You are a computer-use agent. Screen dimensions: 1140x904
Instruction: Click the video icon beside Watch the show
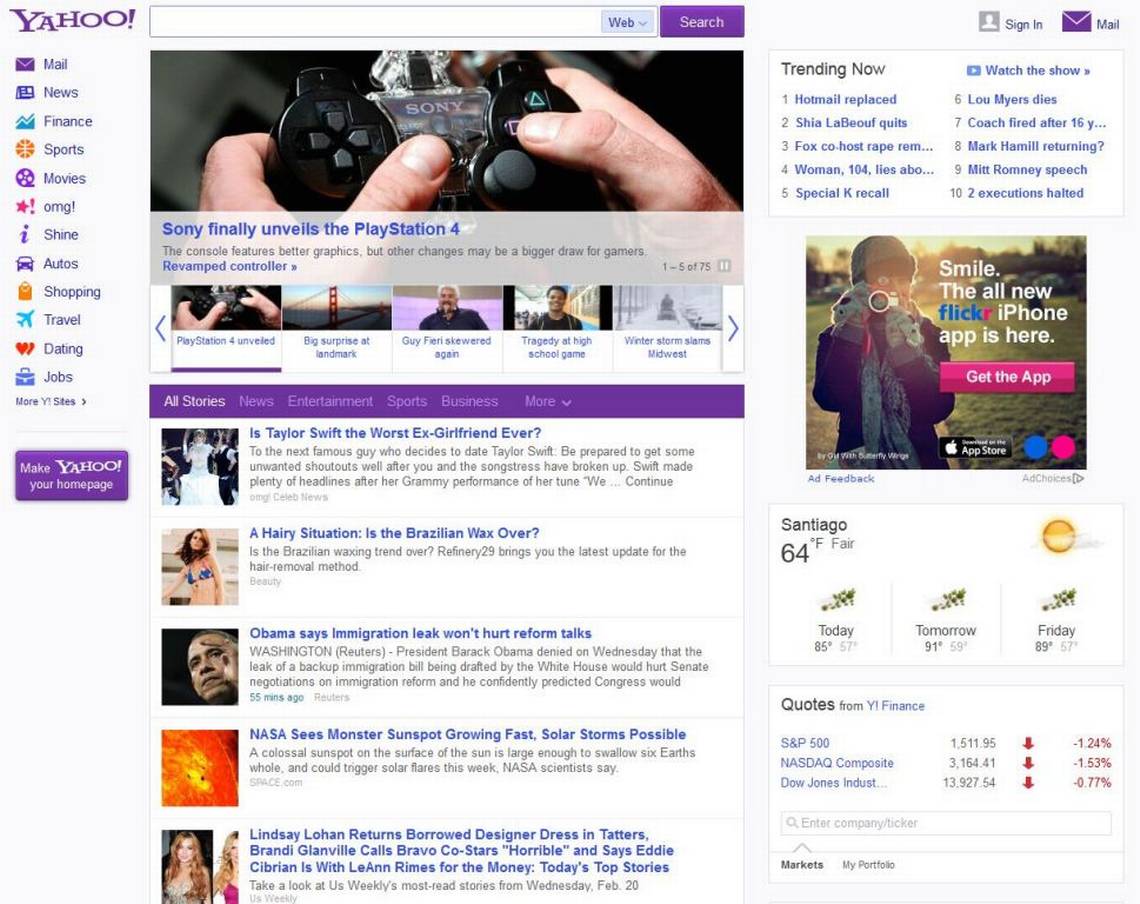pos(973,71)
